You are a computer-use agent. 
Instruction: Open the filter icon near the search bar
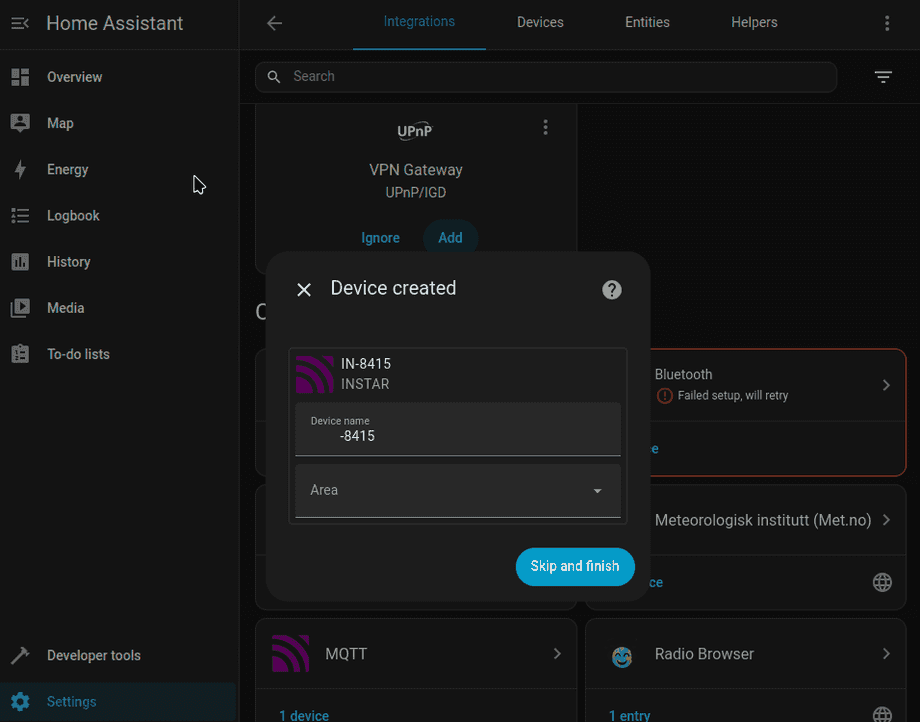click(x=883, y=76)
